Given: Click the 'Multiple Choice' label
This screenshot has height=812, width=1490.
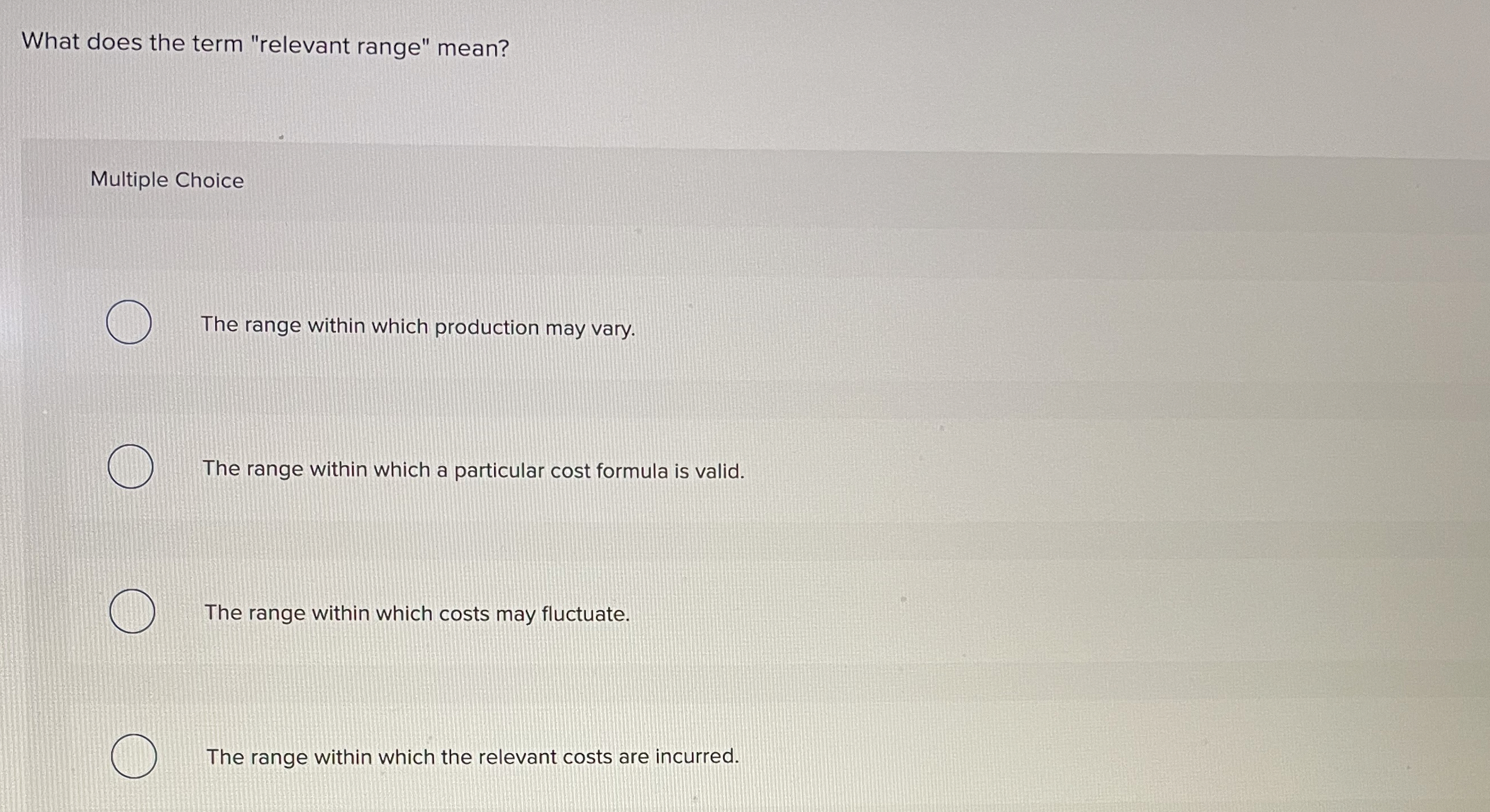Looking at the screenshot, I should (167, 180).
